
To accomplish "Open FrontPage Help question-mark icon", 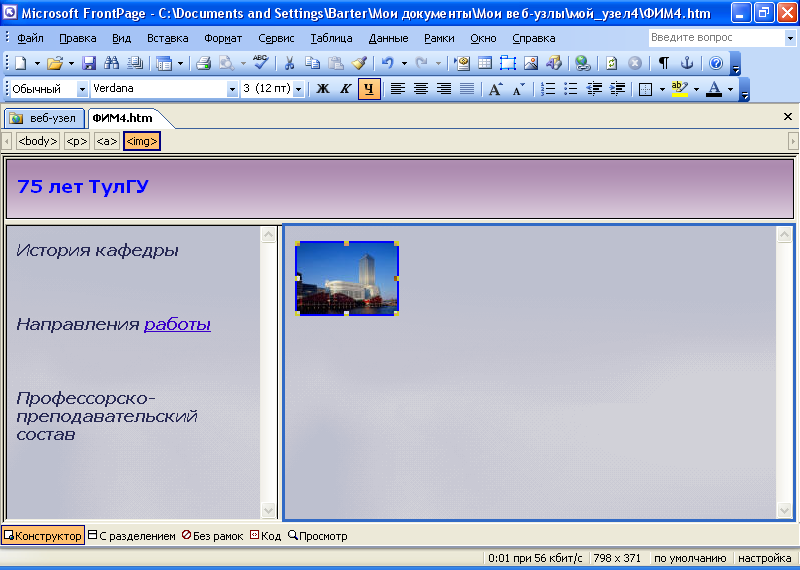I will [x=716, y=63].
